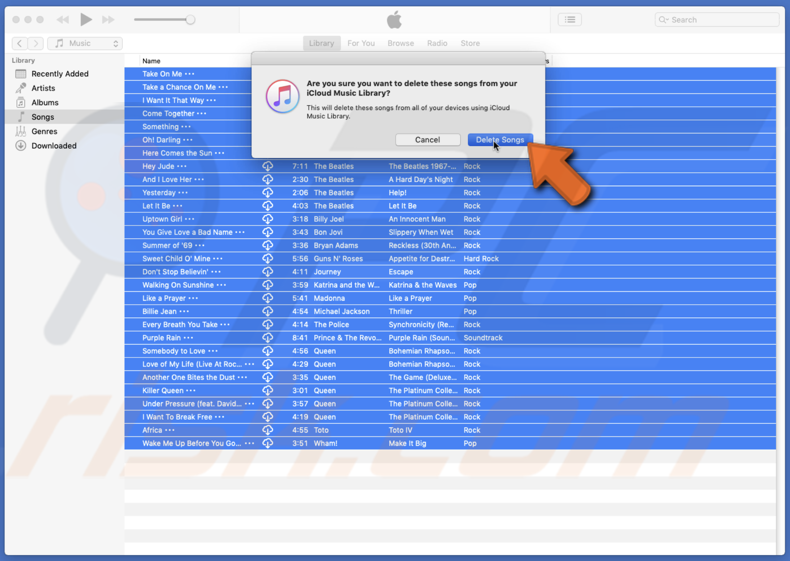
Task: Click cloud icon for Another One Bites the Dust
Action: (268, 377)
